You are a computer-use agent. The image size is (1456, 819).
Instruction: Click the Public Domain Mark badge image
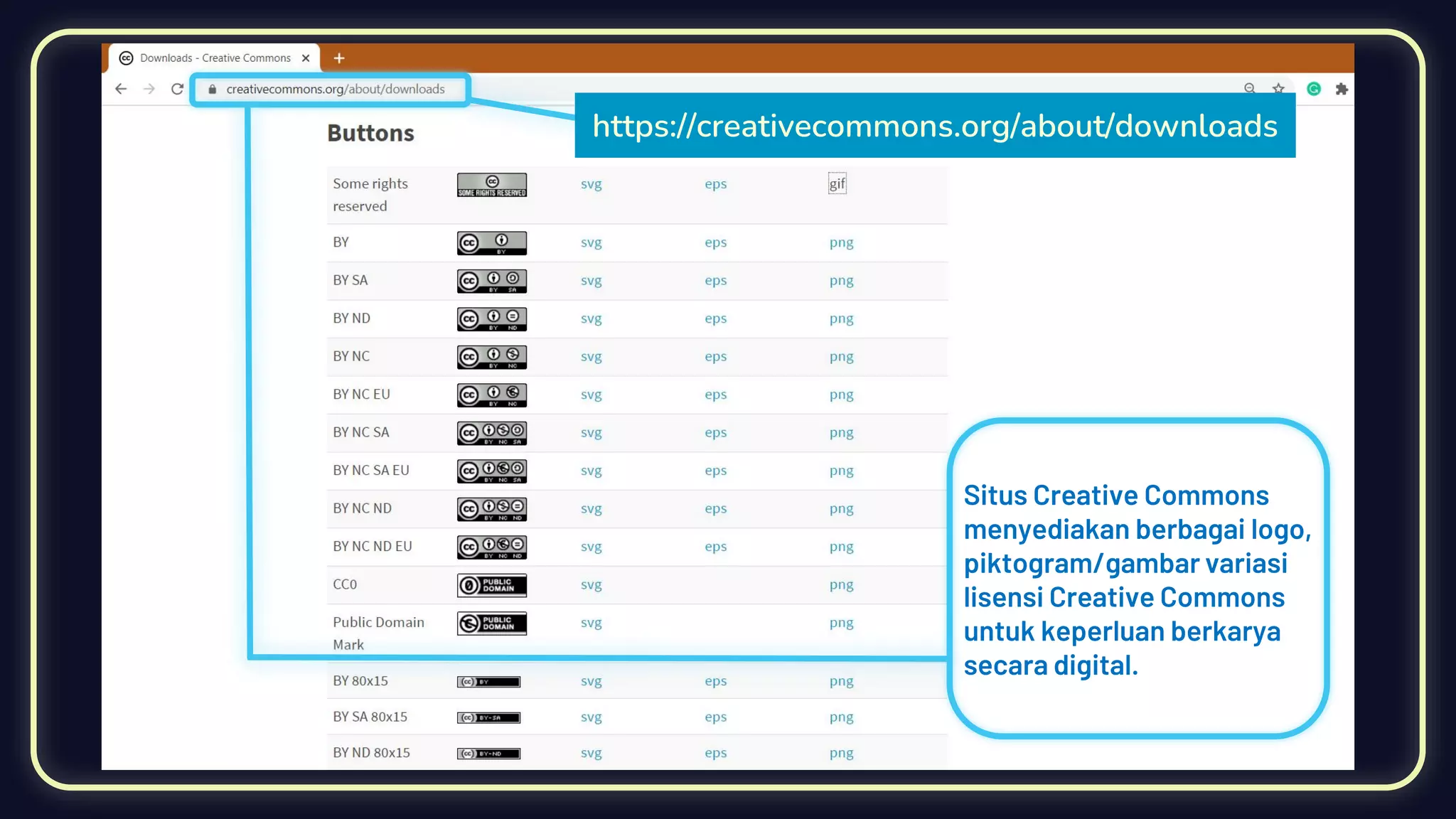491,623
